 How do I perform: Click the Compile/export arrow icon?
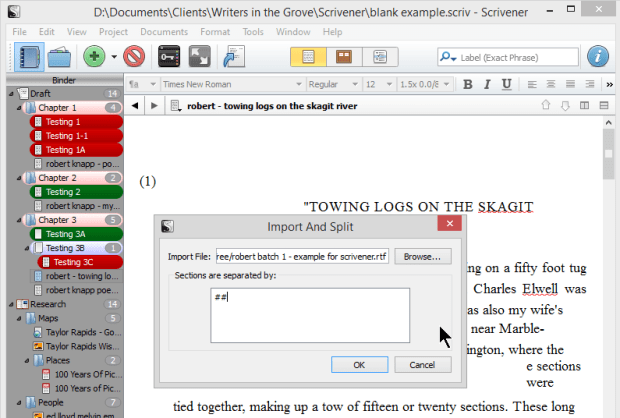(x=234, y=57)
